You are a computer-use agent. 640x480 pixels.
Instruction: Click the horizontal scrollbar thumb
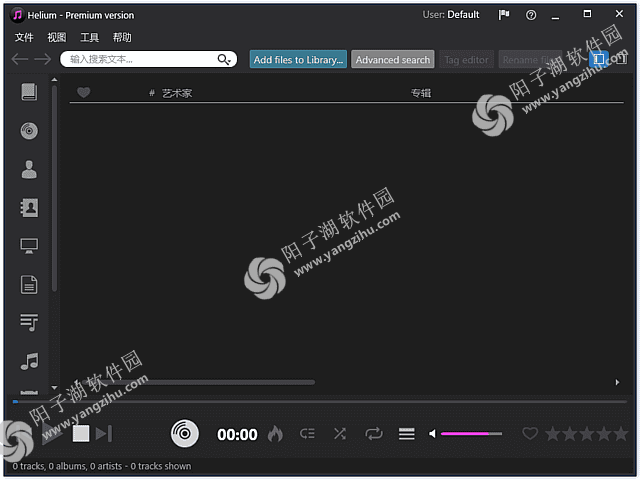(198, 382)
